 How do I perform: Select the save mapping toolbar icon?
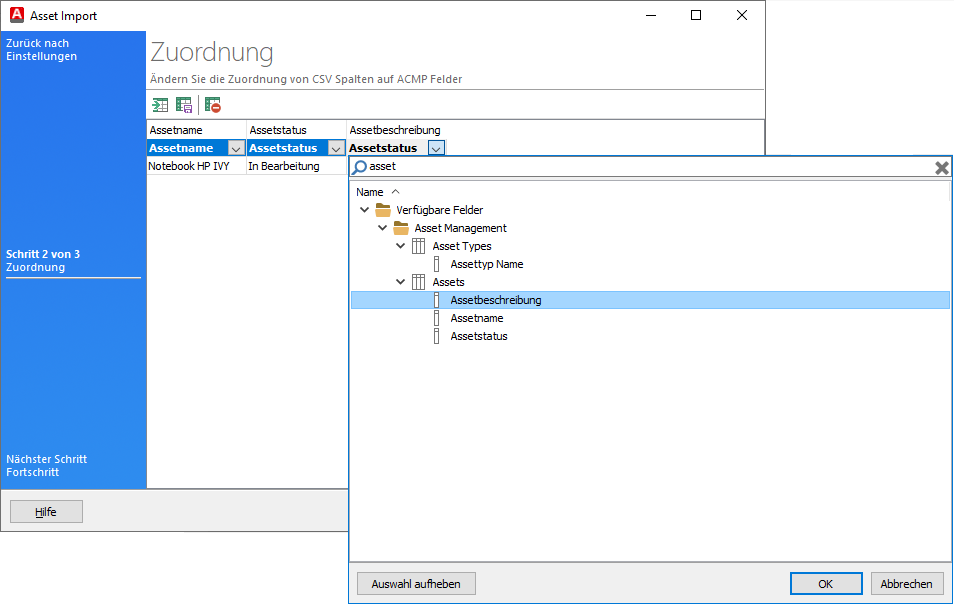click(x=184, y=105)
